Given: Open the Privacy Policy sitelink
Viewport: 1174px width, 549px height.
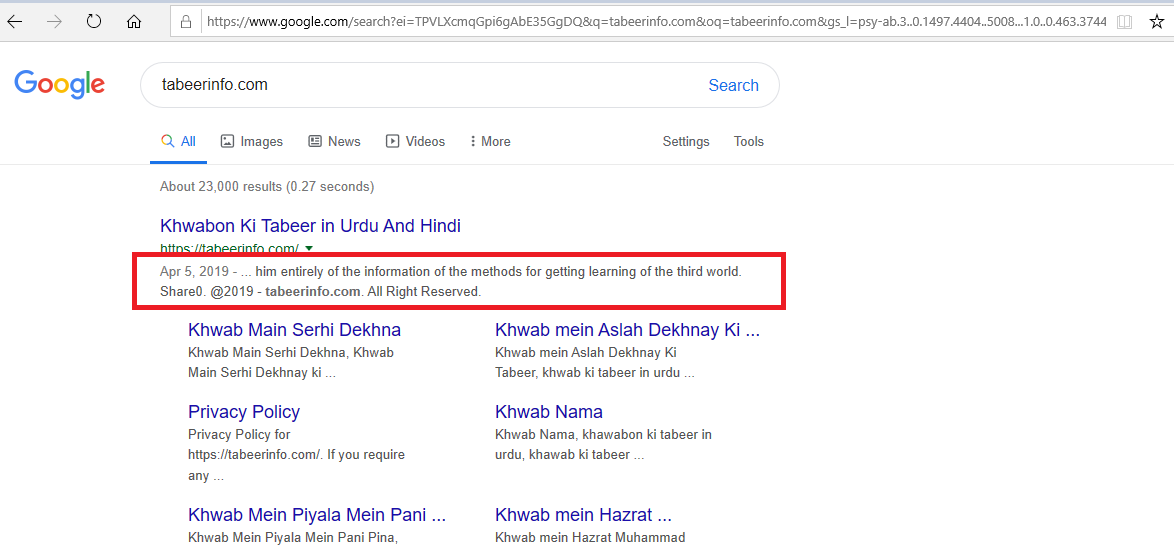Looking at the screenshot, I should click(243, 412).
